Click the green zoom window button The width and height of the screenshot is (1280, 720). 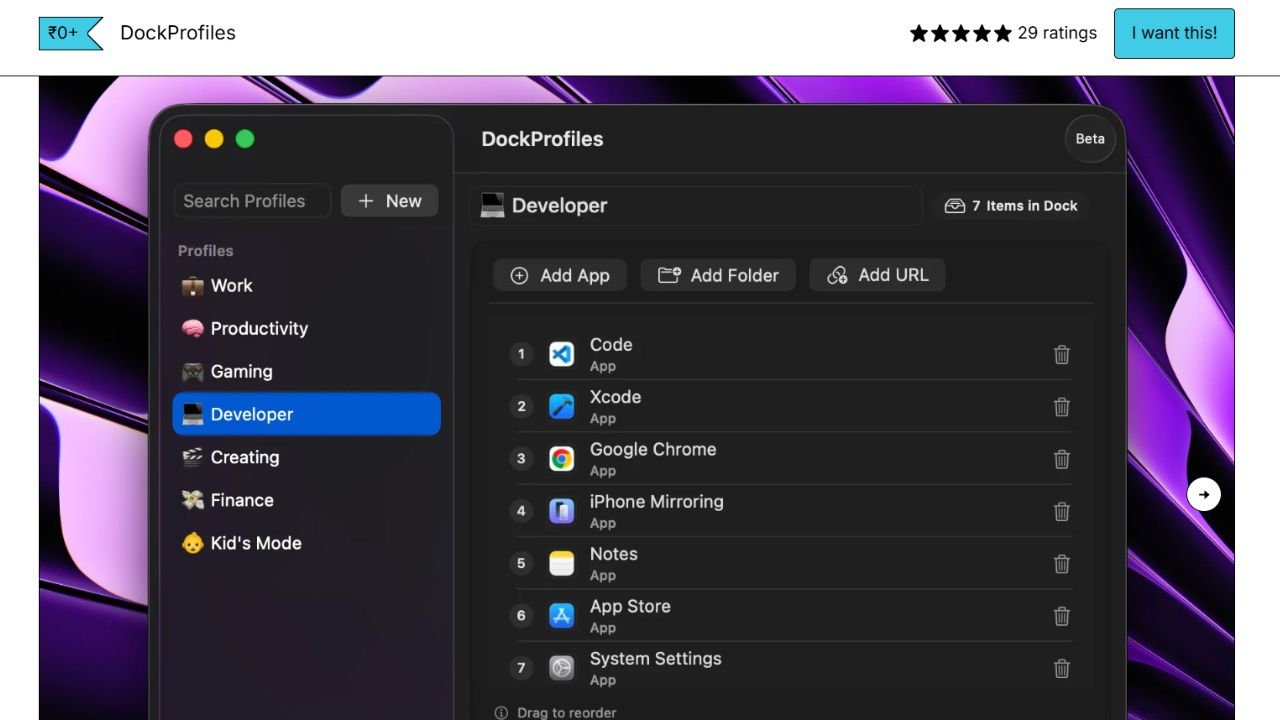click(x=245, y=139)
